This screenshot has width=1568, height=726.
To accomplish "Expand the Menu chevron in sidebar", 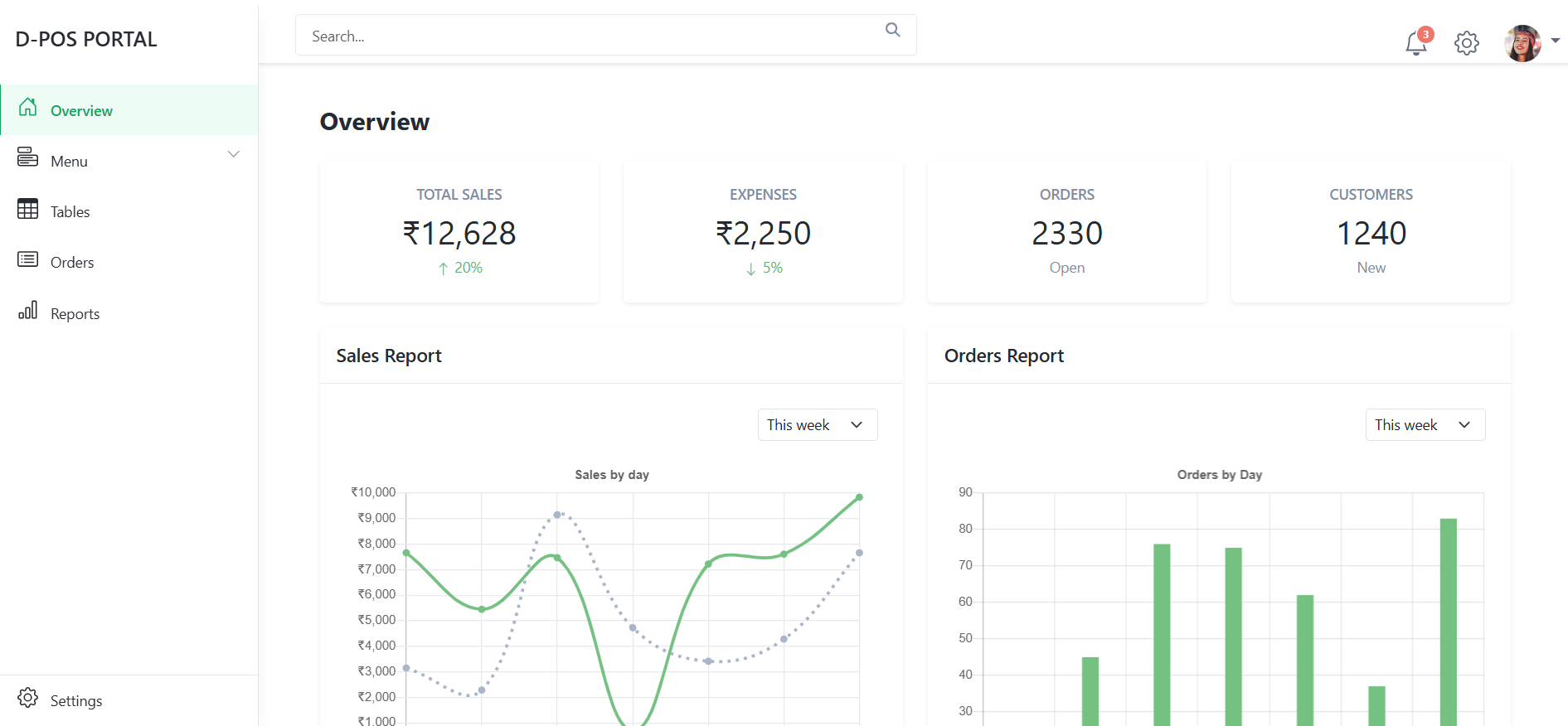I will pos(234,154).
